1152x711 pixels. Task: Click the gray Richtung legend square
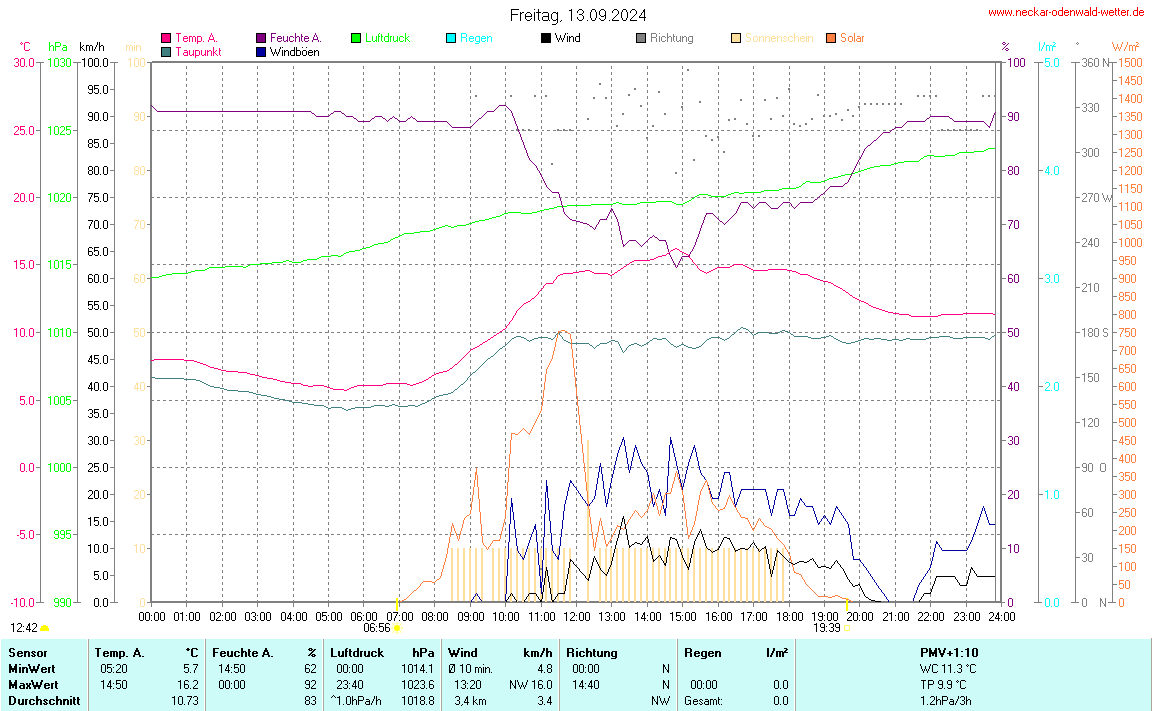pos(641,39)
